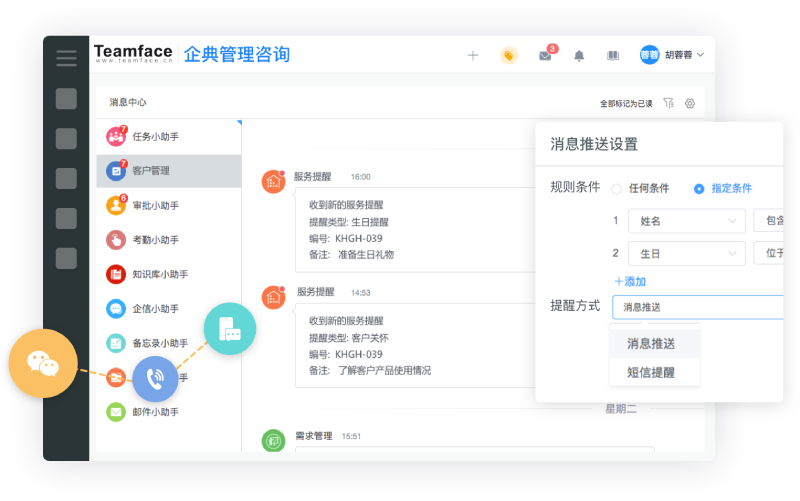Viewport: 800px width, 501px height.
Task: Click the 消息中心 heading
Action: pos(128,103)
